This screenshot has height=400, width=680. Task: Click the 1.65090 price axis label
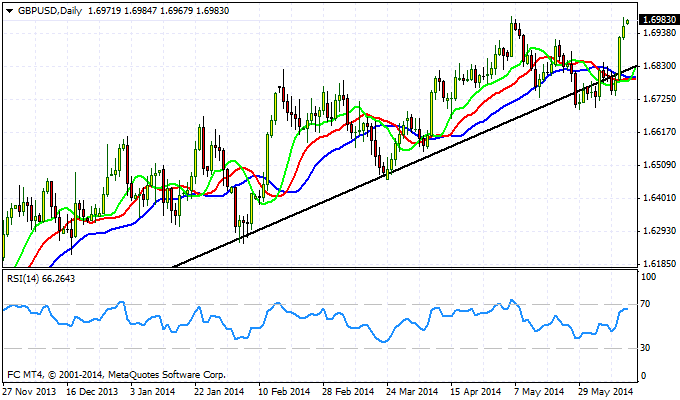point(660,165)
